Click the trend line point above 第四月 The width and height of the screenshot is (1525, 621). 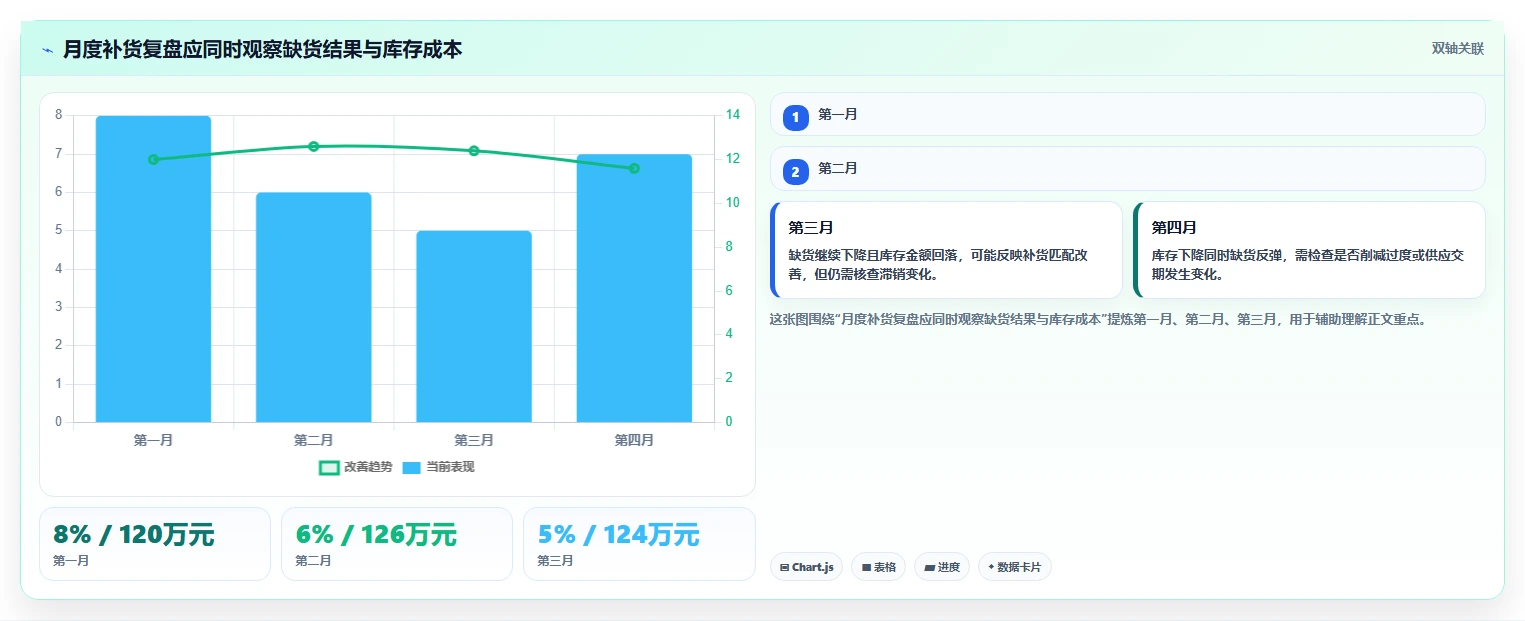click(634, 168)
